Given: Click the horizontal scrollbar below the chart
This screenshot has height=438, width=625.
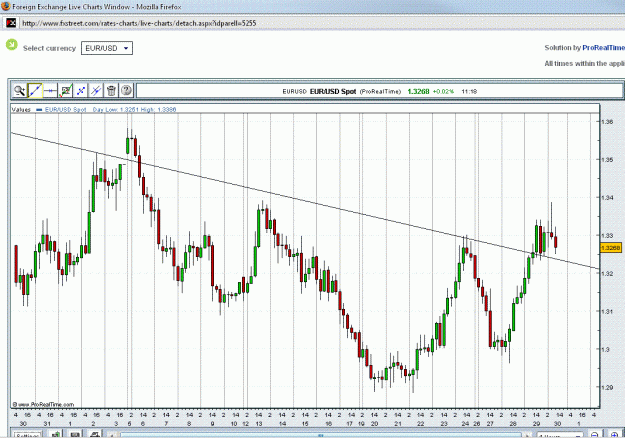Looking at the screenshot, I should (319, 435).
